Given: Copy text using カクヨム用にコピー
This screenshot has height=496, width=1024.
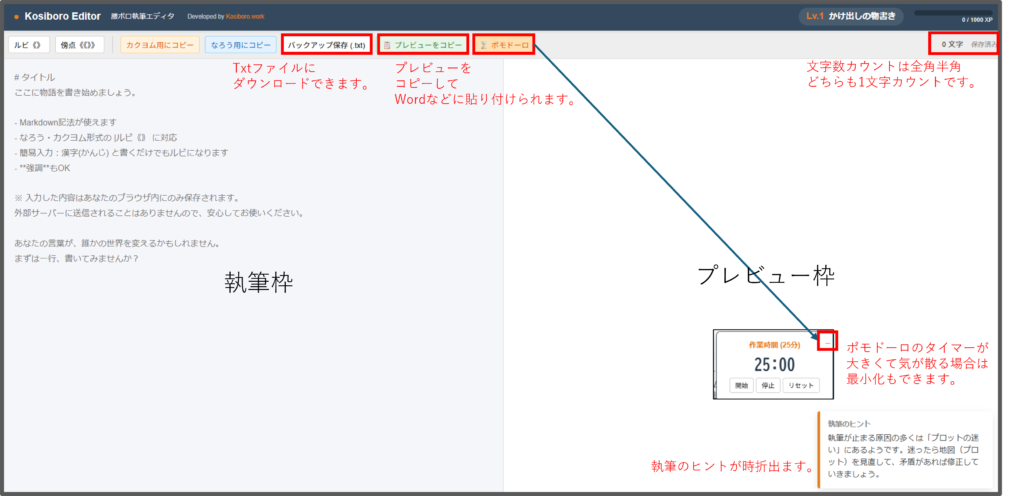Looking at the screenshot, I should tap(159, 45).
